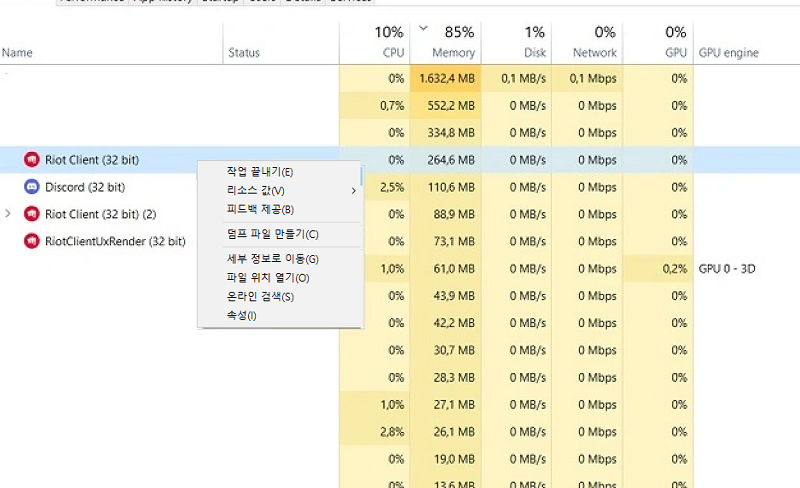Sort by the Network column header
The image size is (800, 488).
point(594,53)
